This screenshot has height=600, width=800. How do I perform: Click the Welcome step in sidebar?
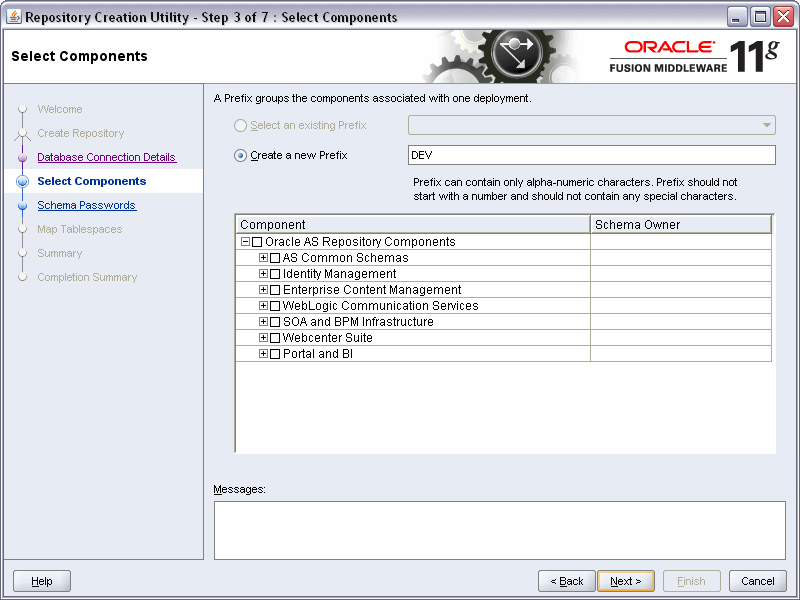(x=60, y=109)
